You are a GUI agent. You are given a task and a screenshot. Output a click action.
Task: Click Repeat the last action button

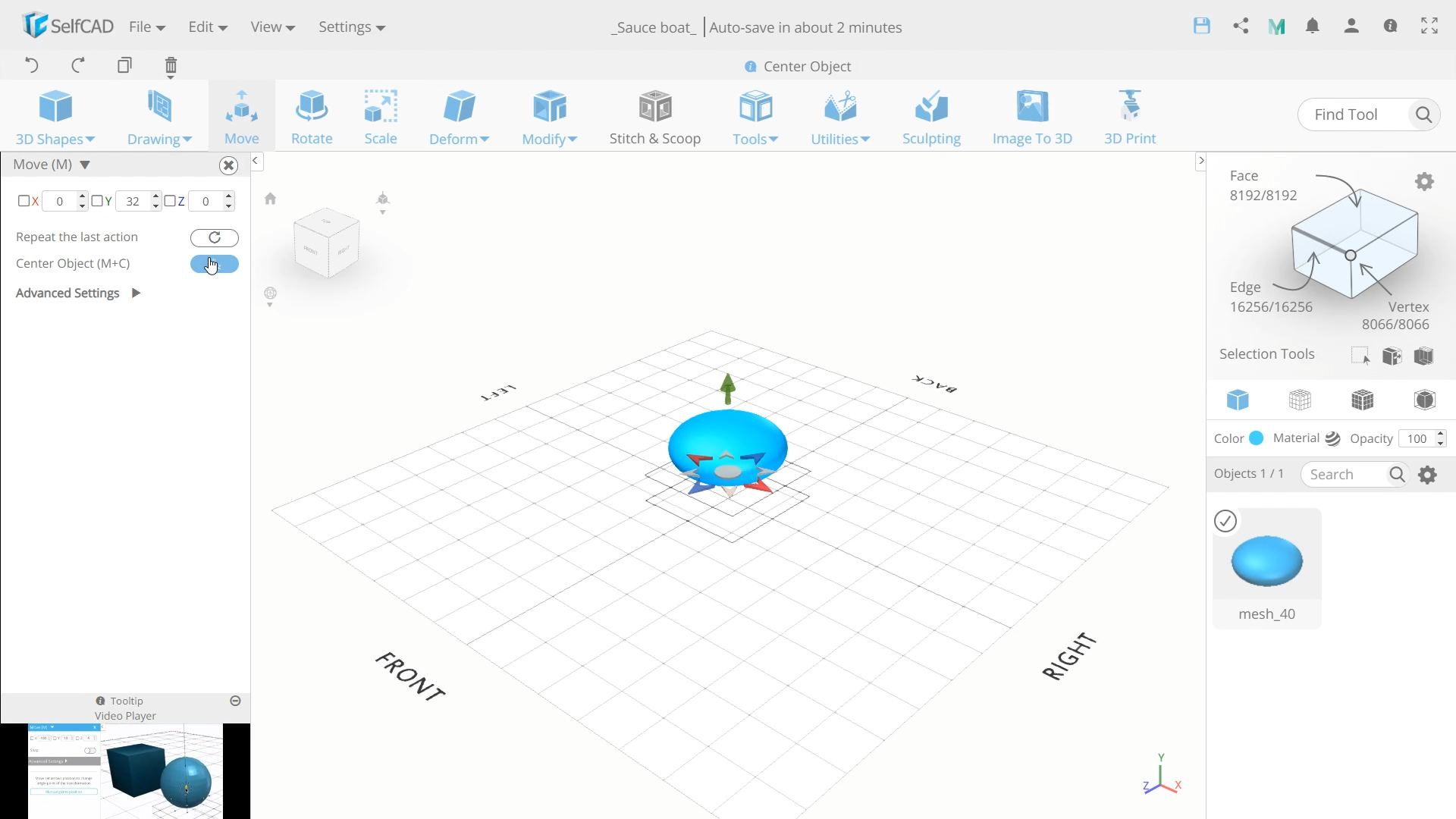215,237
